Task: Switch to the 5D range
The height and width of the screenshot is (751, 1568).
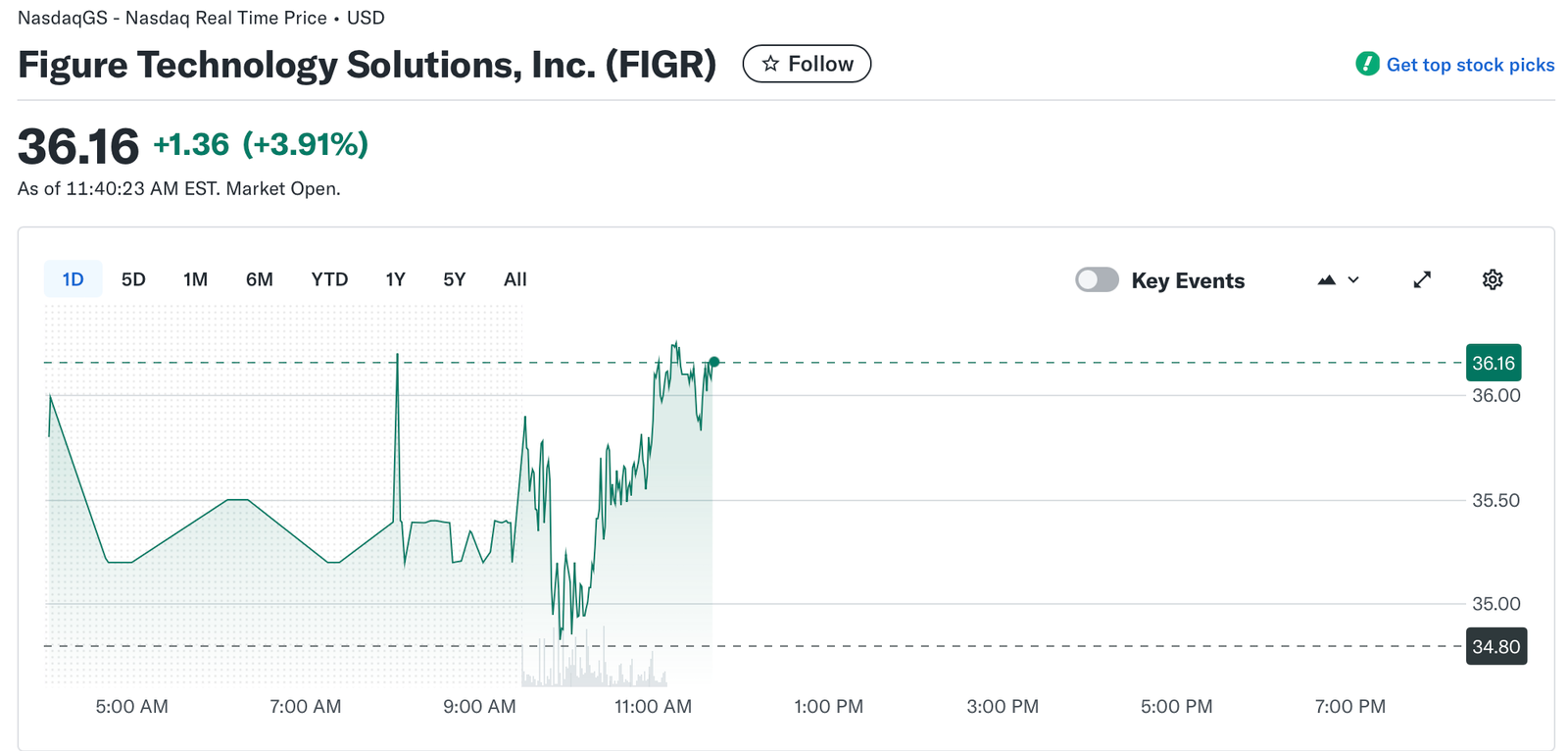Action: click(133, 279)
